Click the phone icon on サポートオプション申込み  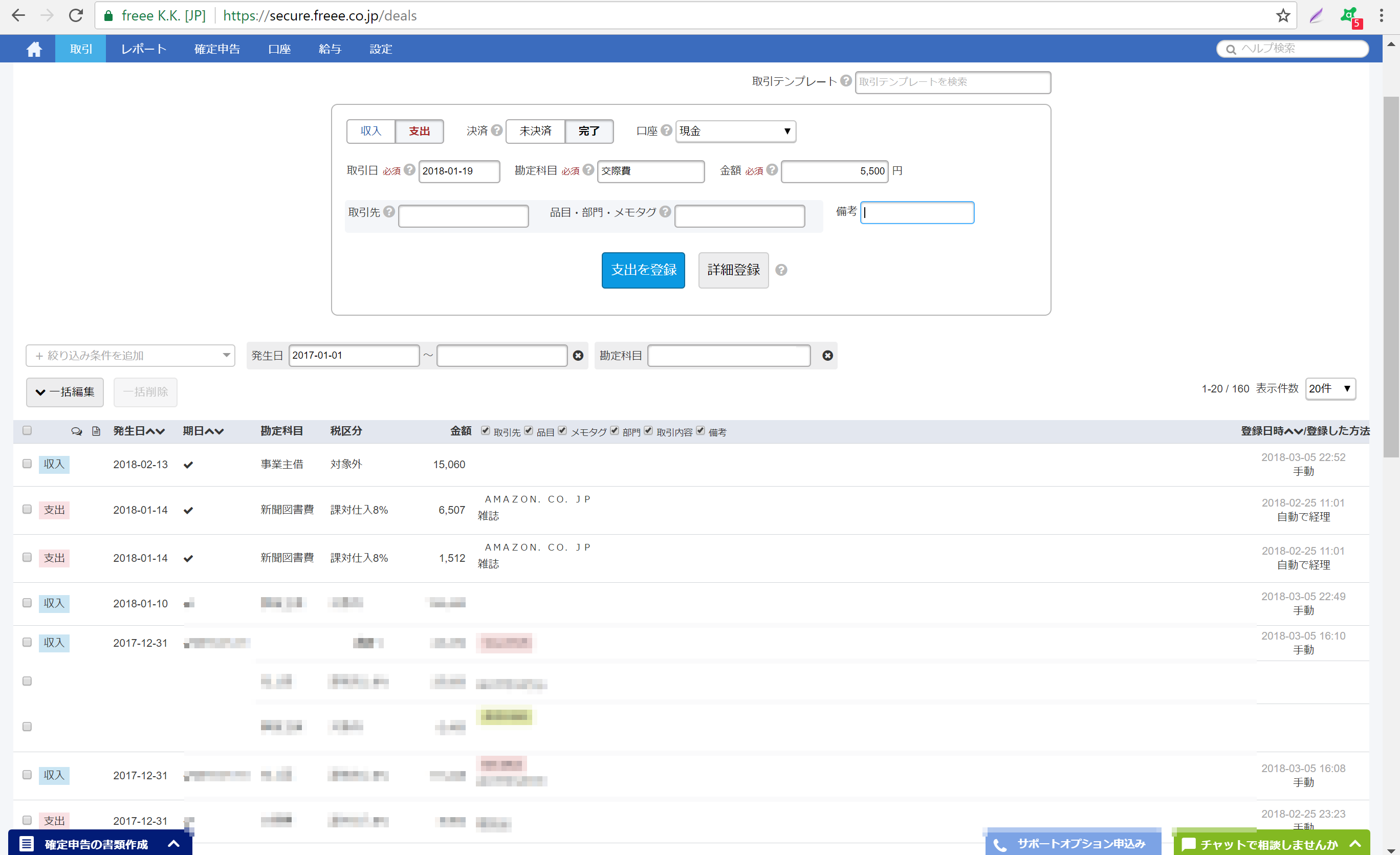point(1000,845)
